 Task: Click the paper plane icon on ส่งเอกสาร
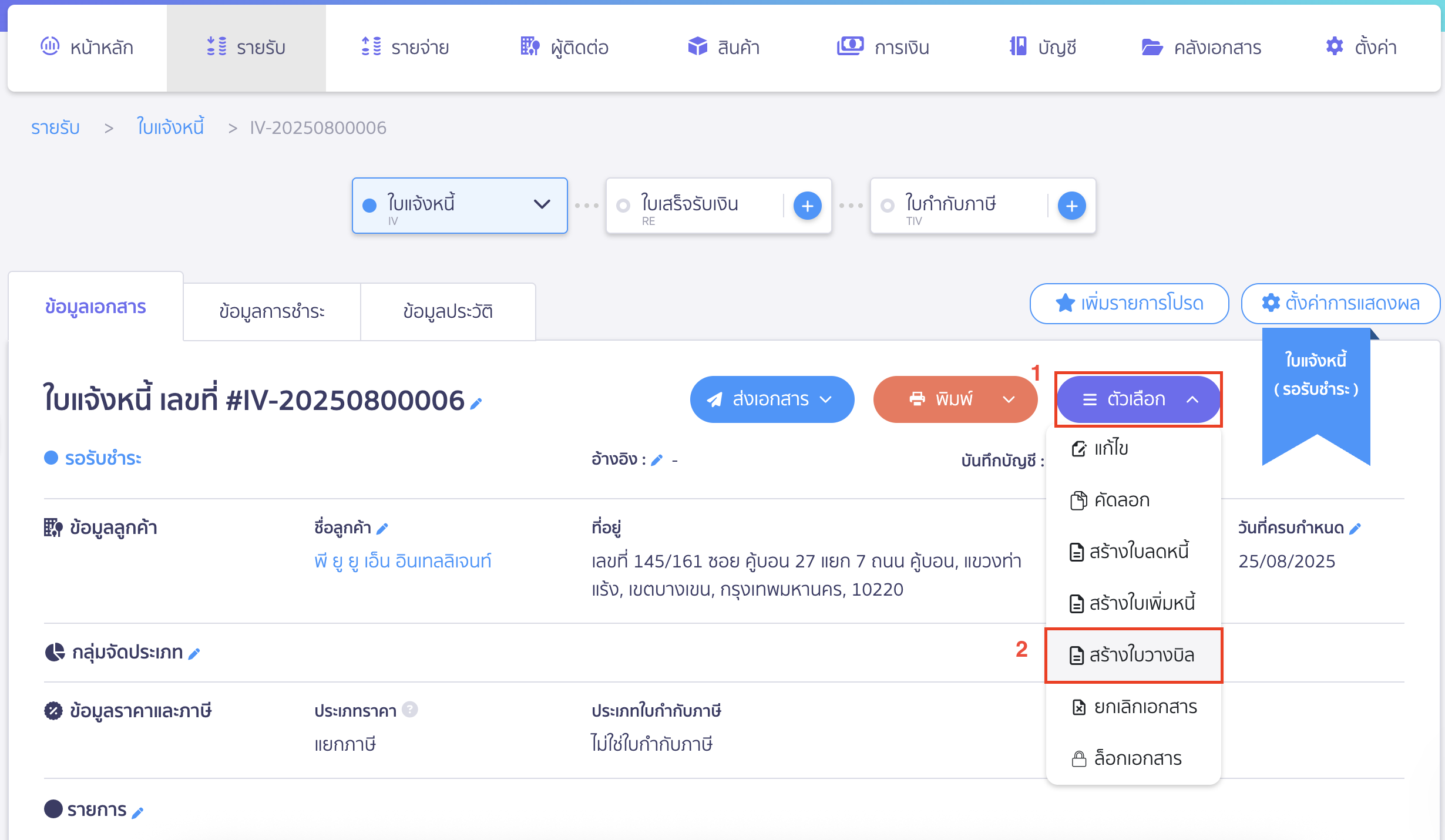[714, 400]
